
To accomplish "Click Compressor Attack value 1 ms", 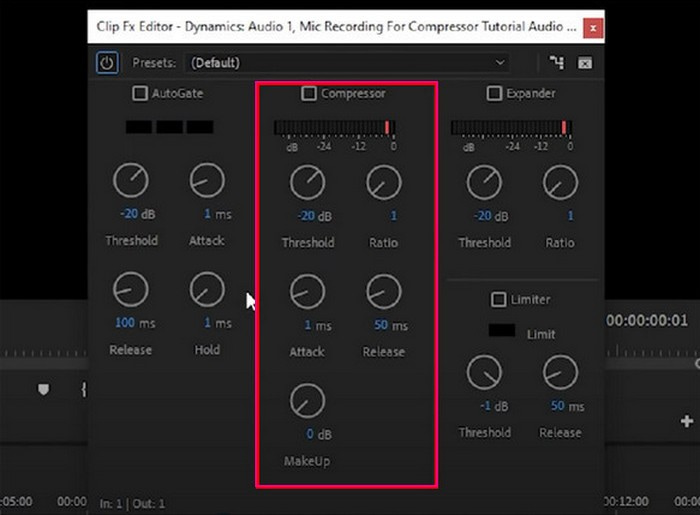I will 318,325.
